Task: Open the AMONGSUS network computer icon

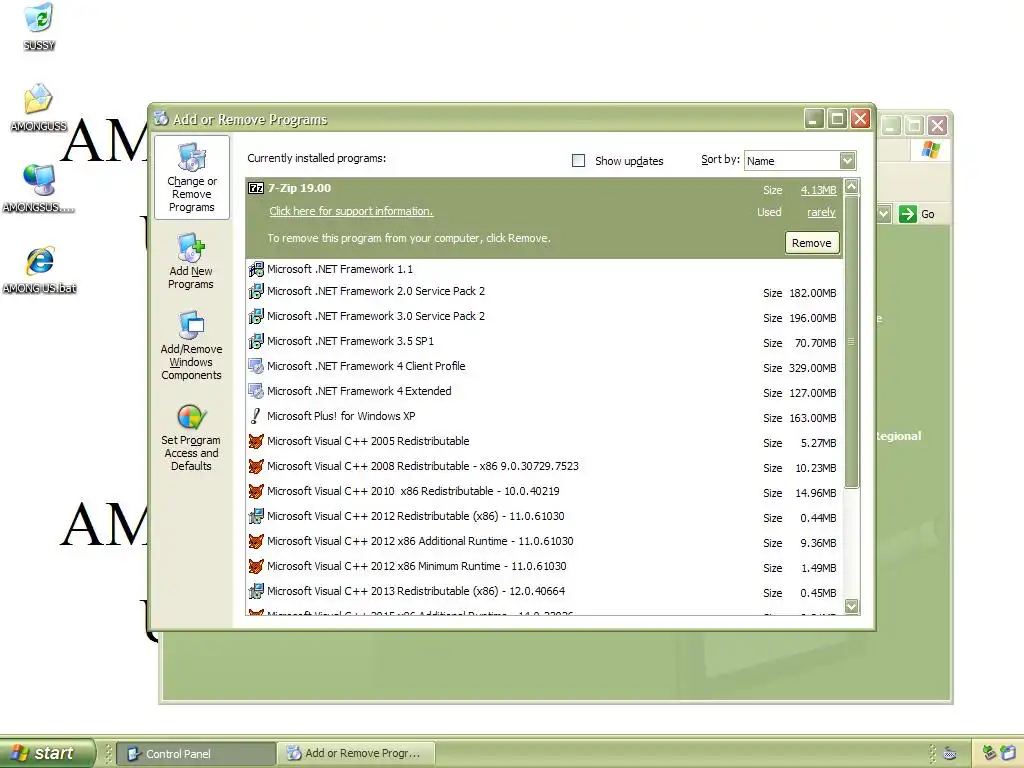Action: pos(39,180)
